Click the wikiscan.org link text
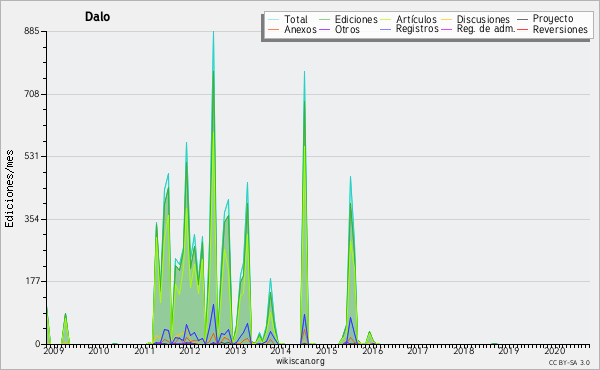 pos(300,361)
